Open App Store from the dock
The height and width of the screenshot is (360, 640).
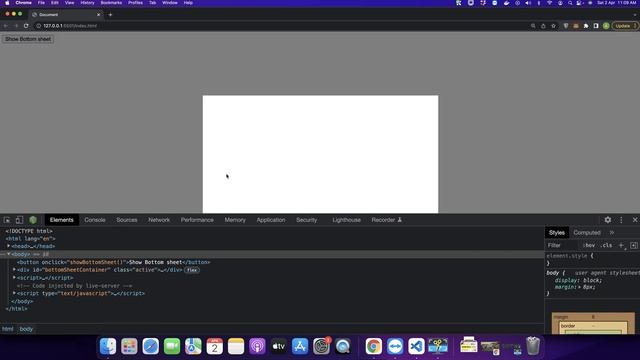tap(300, 347)
